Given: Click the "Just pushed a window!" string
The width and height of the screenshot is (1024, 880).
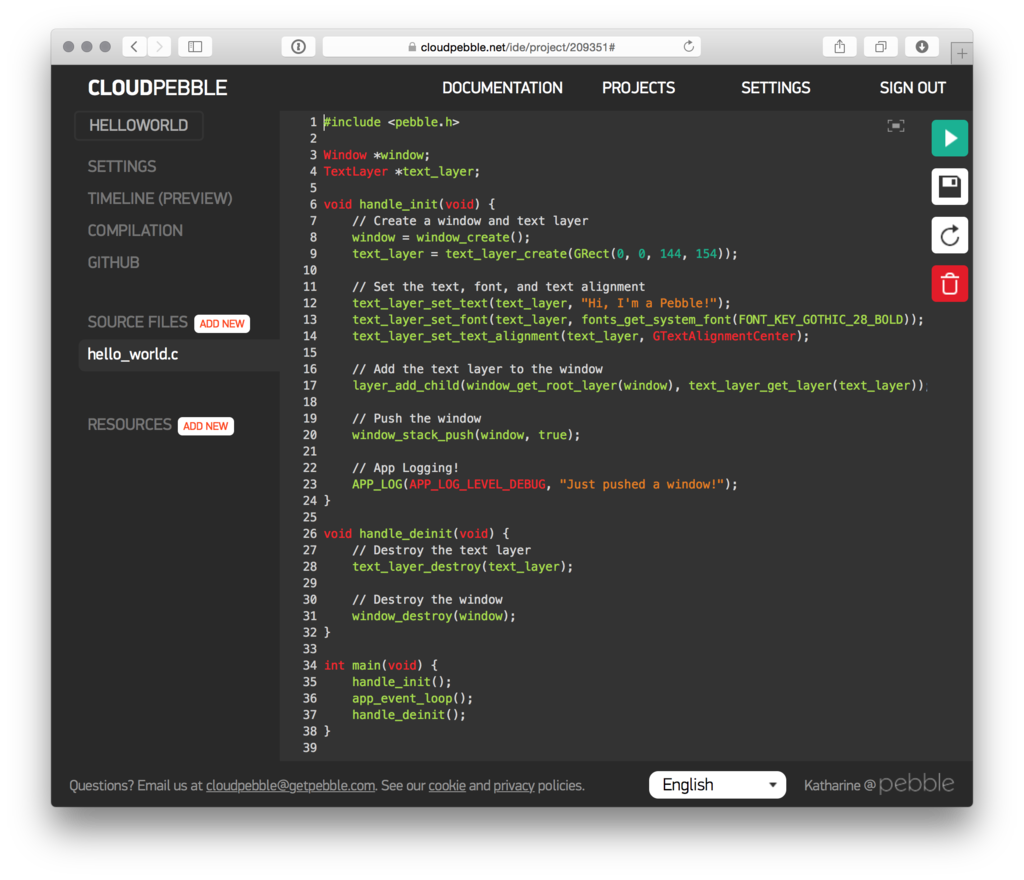Looking at the screenshot, I should point(642,484).
